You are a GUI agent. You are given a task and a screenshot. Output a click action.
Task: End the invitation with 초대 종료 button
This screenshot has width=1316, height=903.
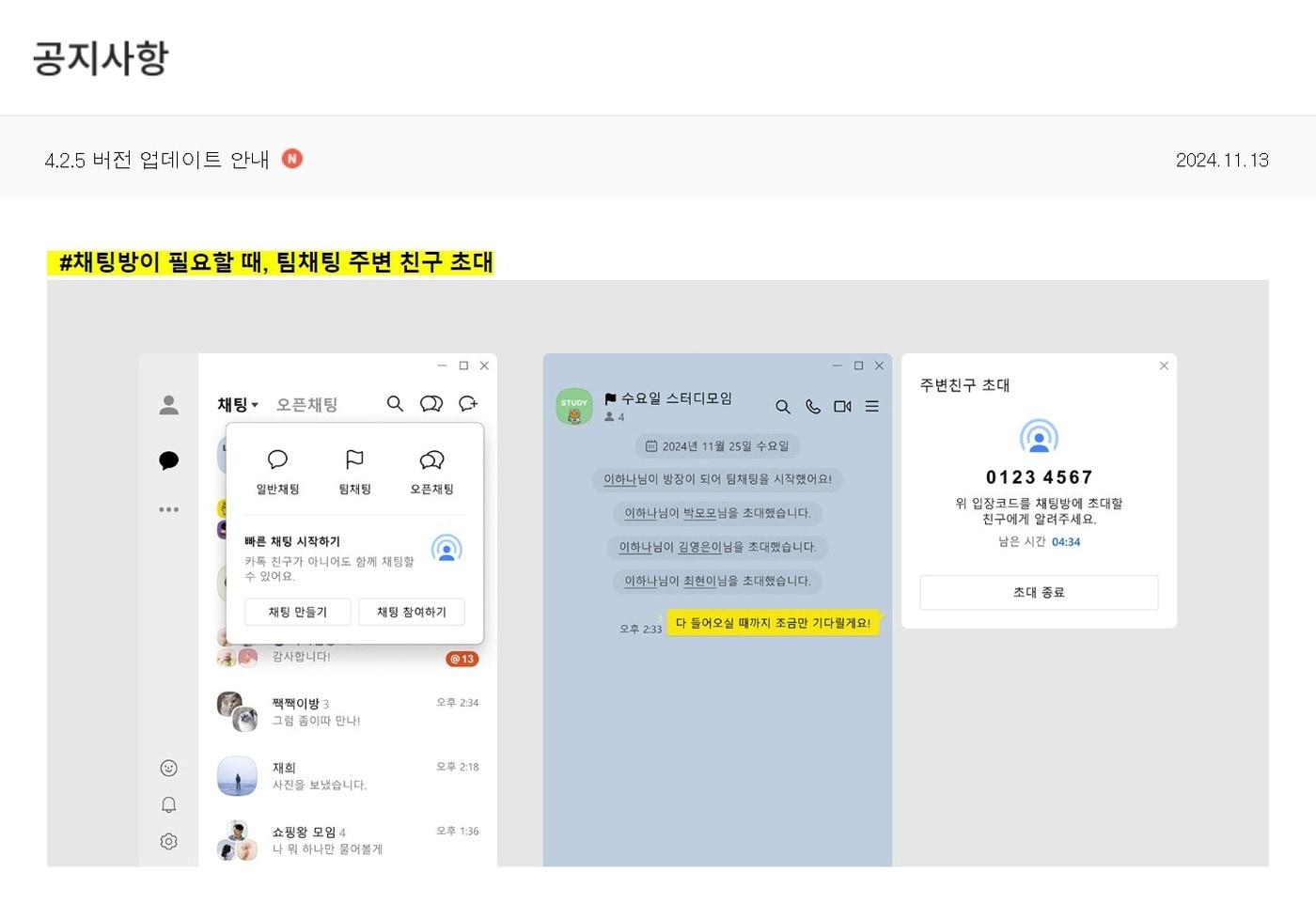[x=1038, y=592]
